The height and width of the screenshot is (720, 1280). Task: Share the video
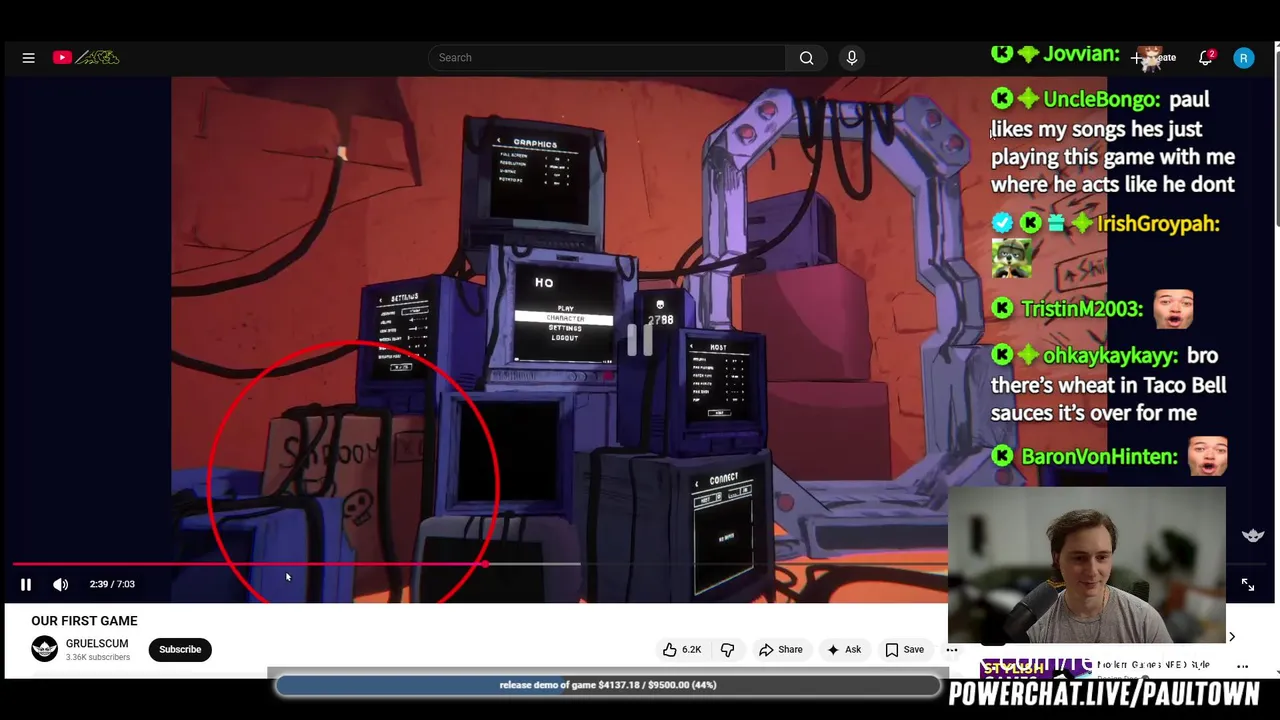coord(780,650)
